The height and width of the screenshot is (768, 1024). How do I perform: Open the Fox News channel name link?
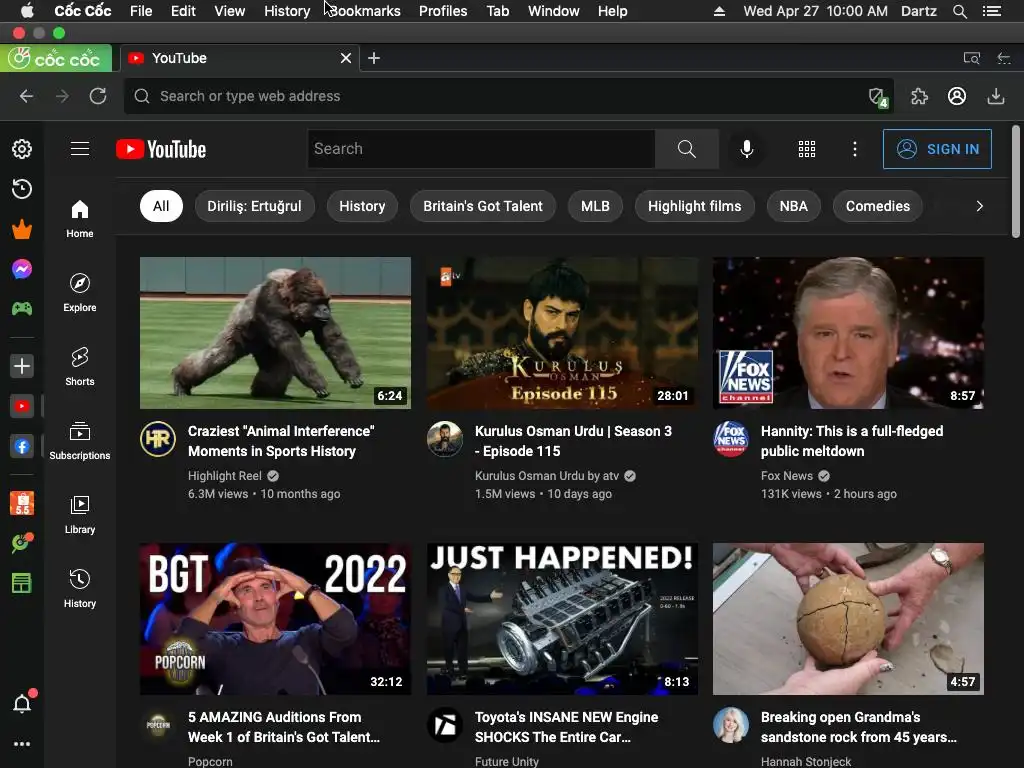786,476
